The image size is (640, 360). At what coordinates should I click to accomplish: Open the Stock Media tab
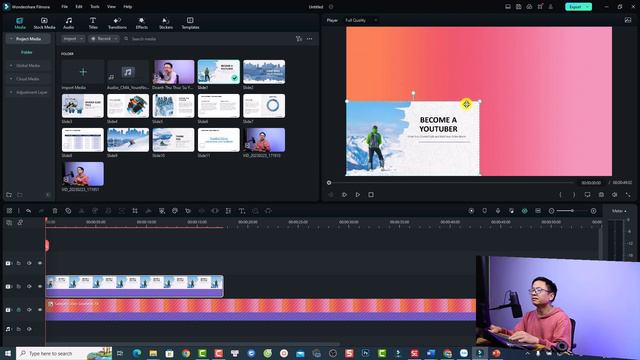(44, 23)
